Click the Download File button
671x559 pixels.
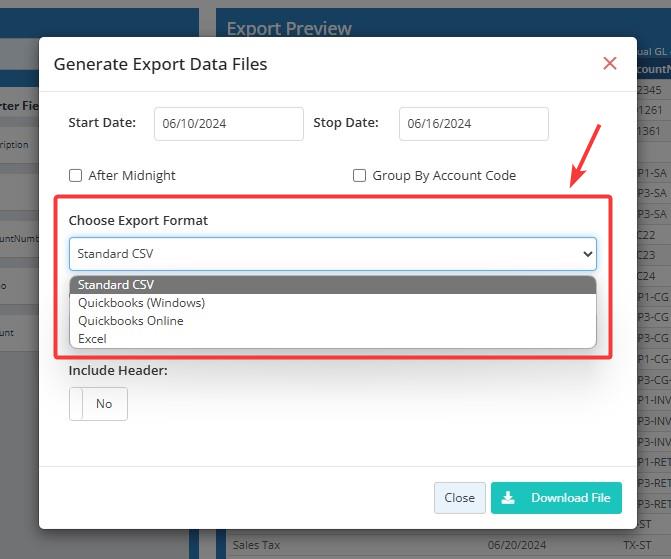click(556, 498)
